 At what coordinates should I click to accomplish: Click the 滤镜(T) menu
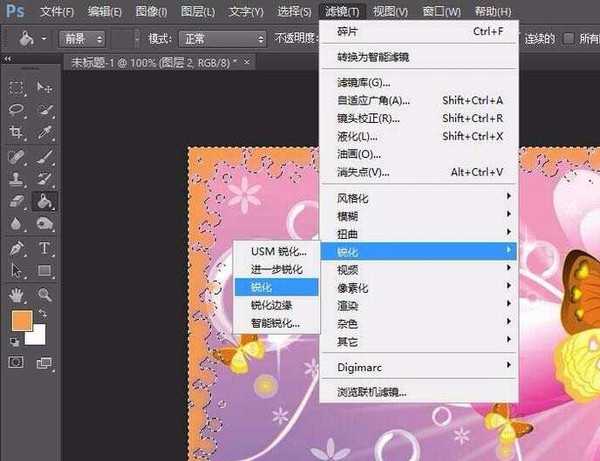pos(342,12)
